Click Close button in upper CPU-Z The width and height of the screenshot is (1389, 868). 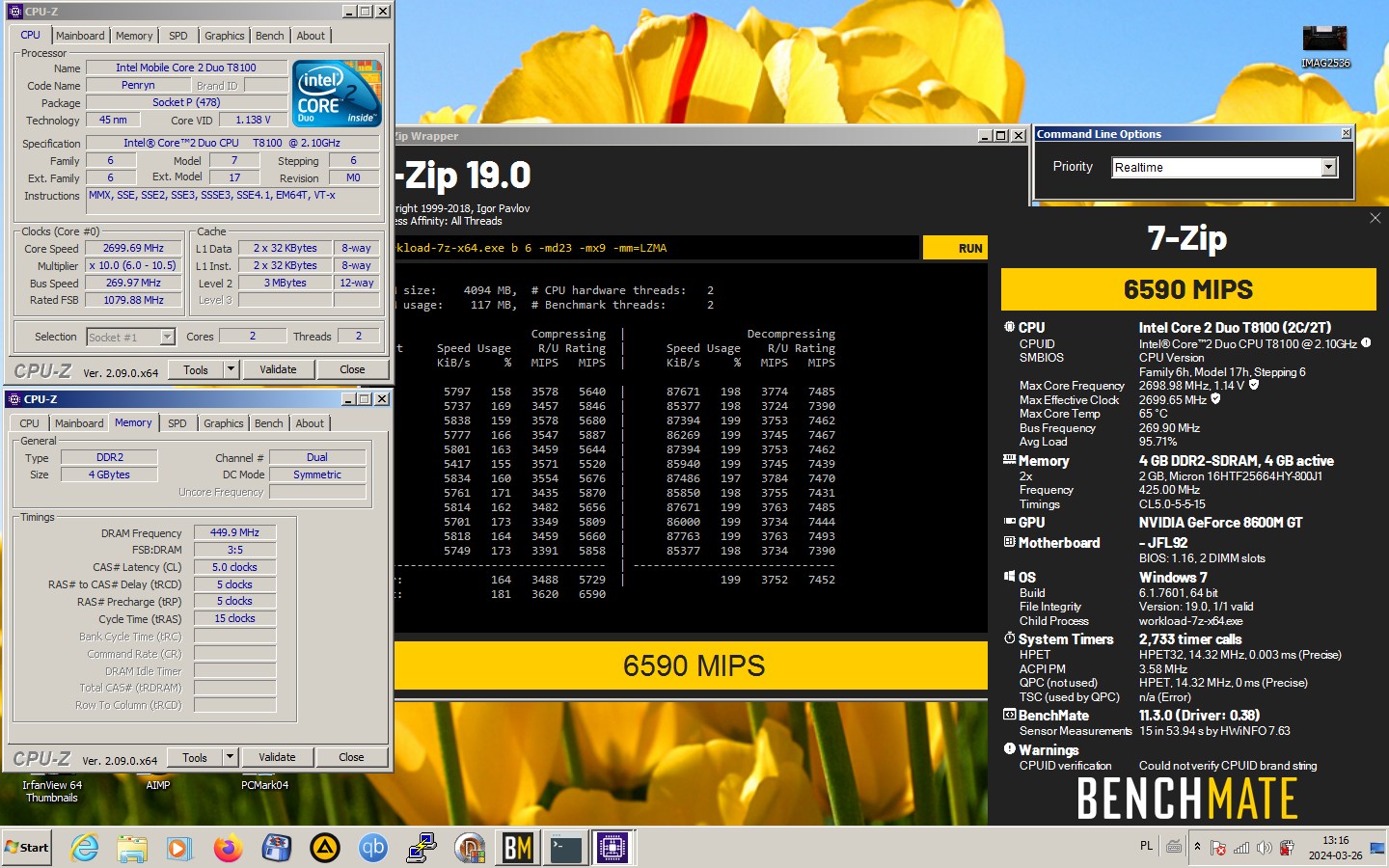352,369
